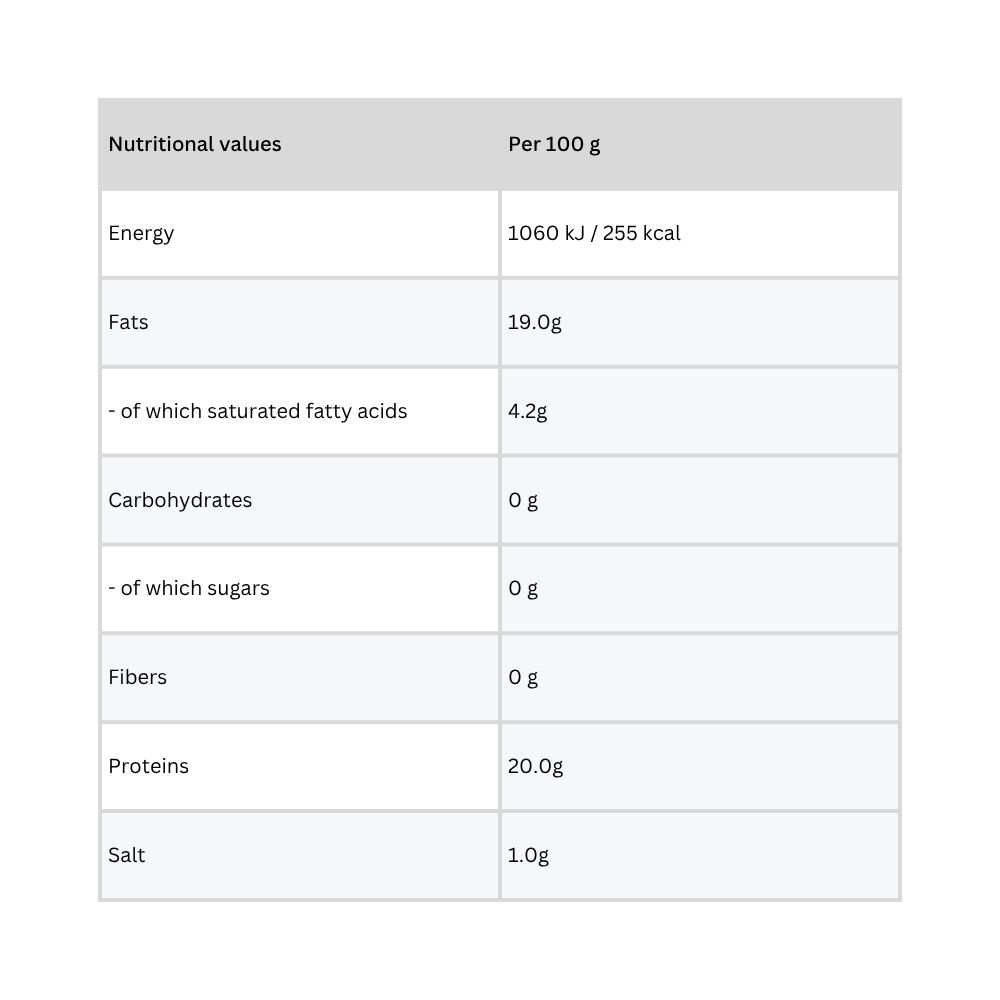Select the Carbohydrates 0 g value

click(x=523, y=501)
